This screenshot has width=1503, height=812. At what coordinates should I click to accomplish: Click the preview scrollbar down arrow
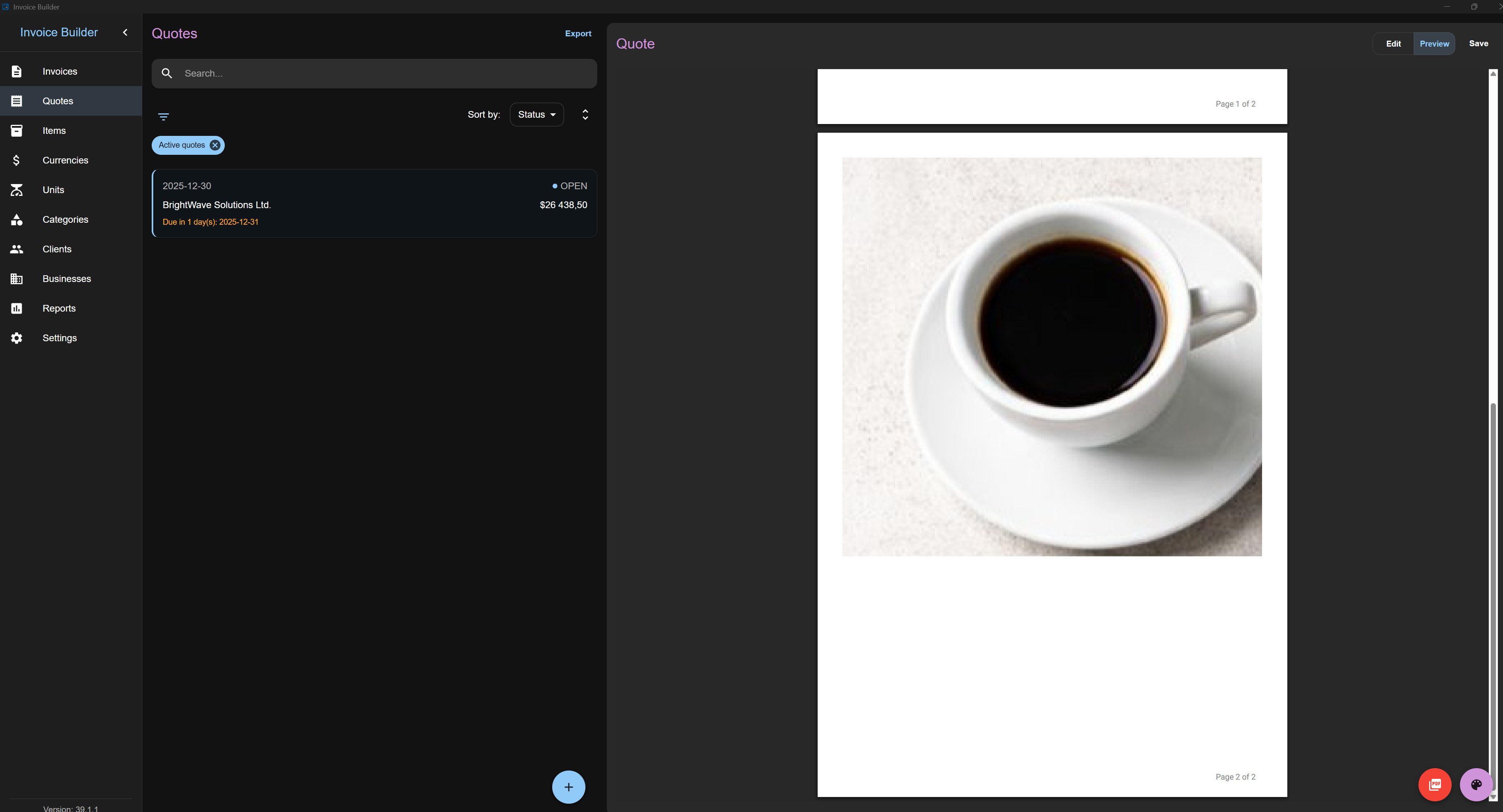[x=1493, y=797]
